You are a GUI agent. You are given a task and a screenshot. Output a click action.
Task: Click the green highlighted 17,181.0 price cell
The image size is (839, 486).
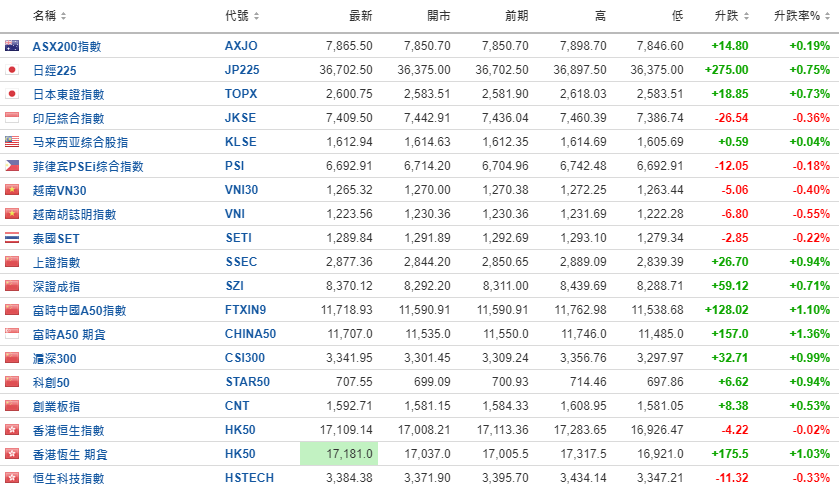tap(337, 454)
